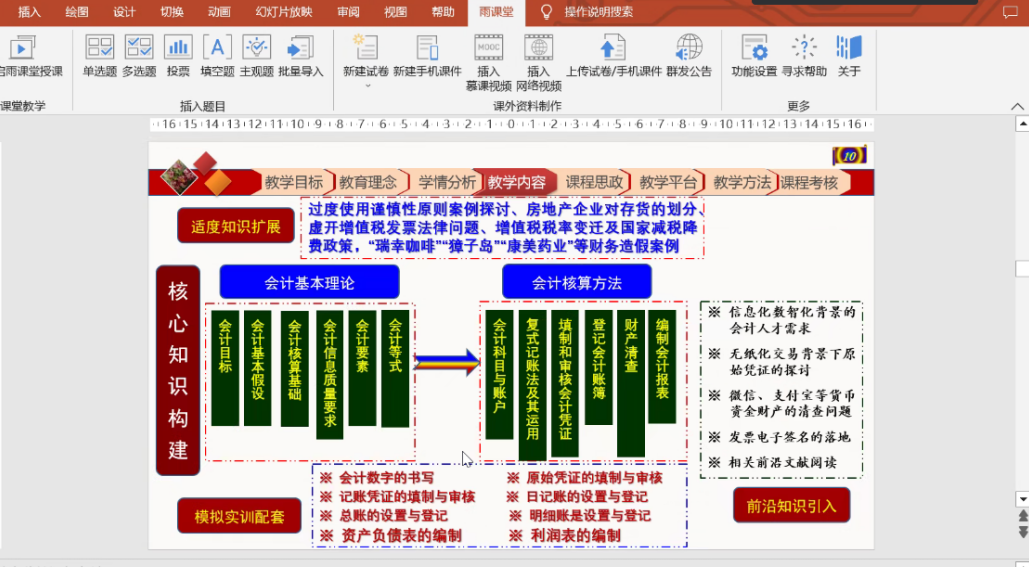Go to previous slide with double-up arrow
The image size is (1031, 567).
[1022, 517]
